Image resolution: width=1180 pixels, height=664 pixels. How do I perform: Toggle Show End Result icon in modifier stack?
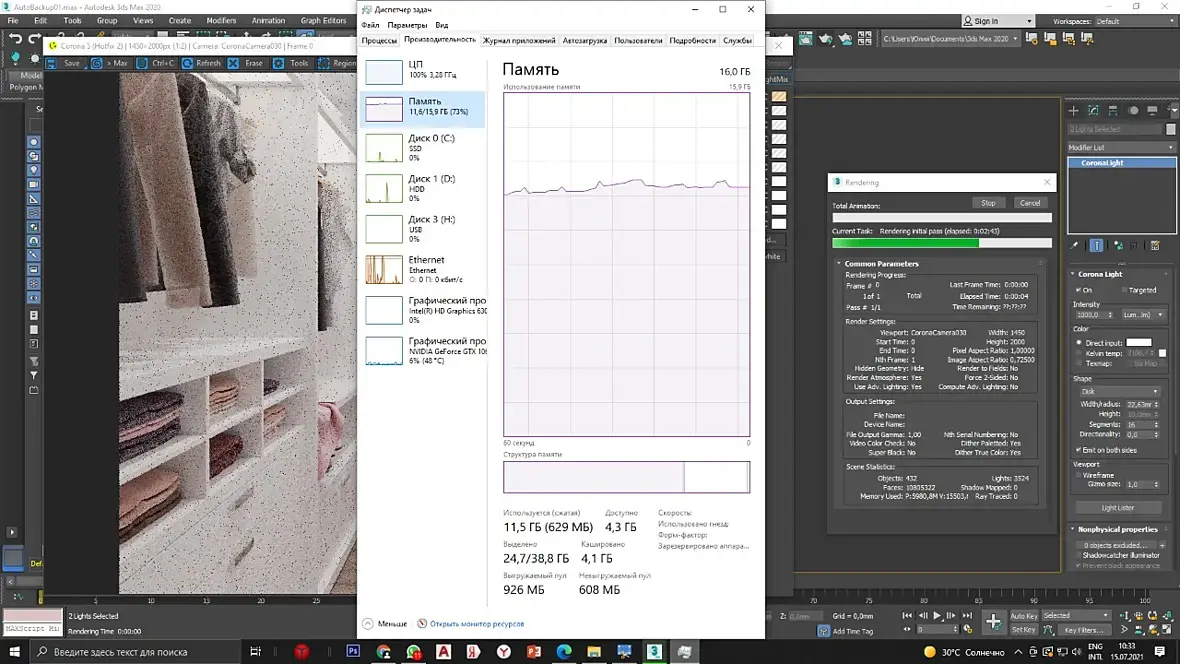pyautogui.click(x=1096, y=245)
